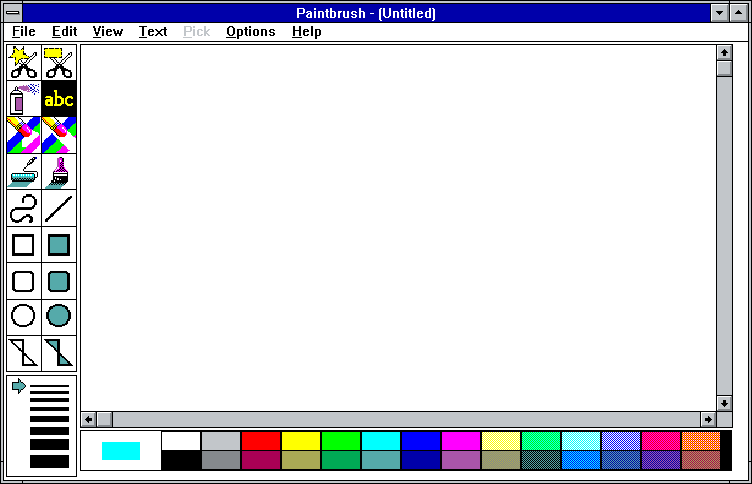Select the olive color swatch
752x484 pixels.
pos(301,460)
